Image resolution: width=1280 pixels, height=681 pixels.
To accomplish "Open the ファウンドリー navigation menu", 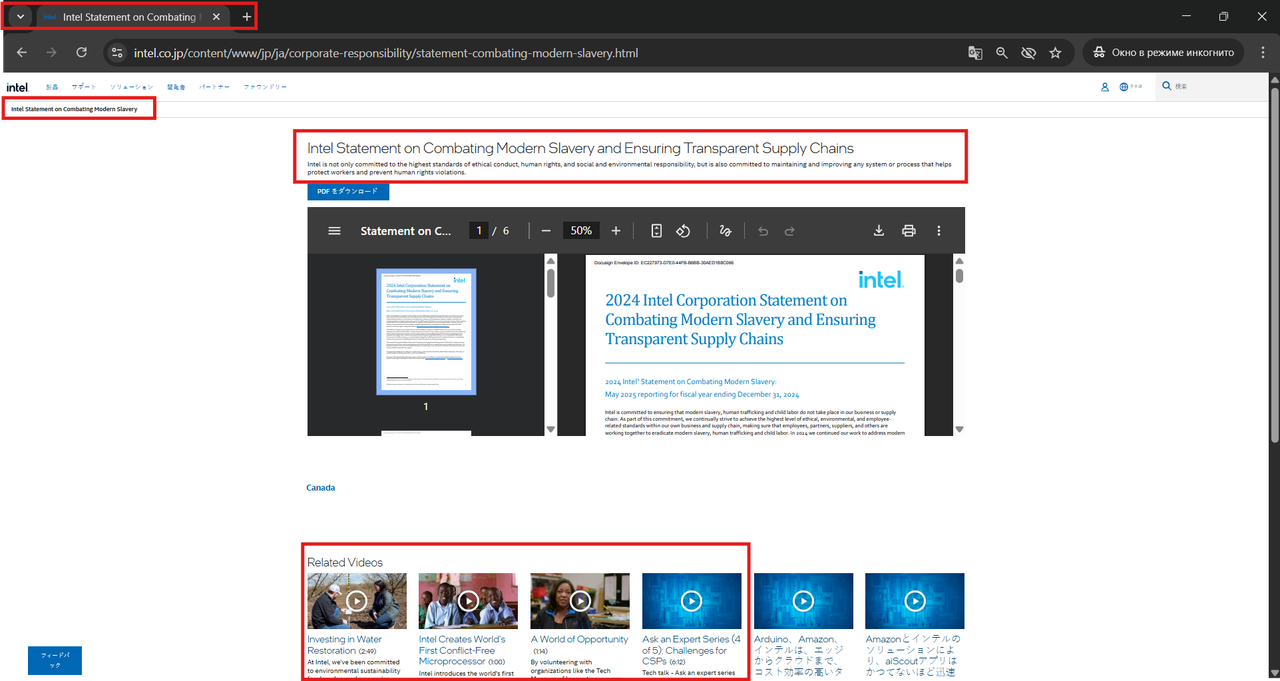I will pos(265,87).
